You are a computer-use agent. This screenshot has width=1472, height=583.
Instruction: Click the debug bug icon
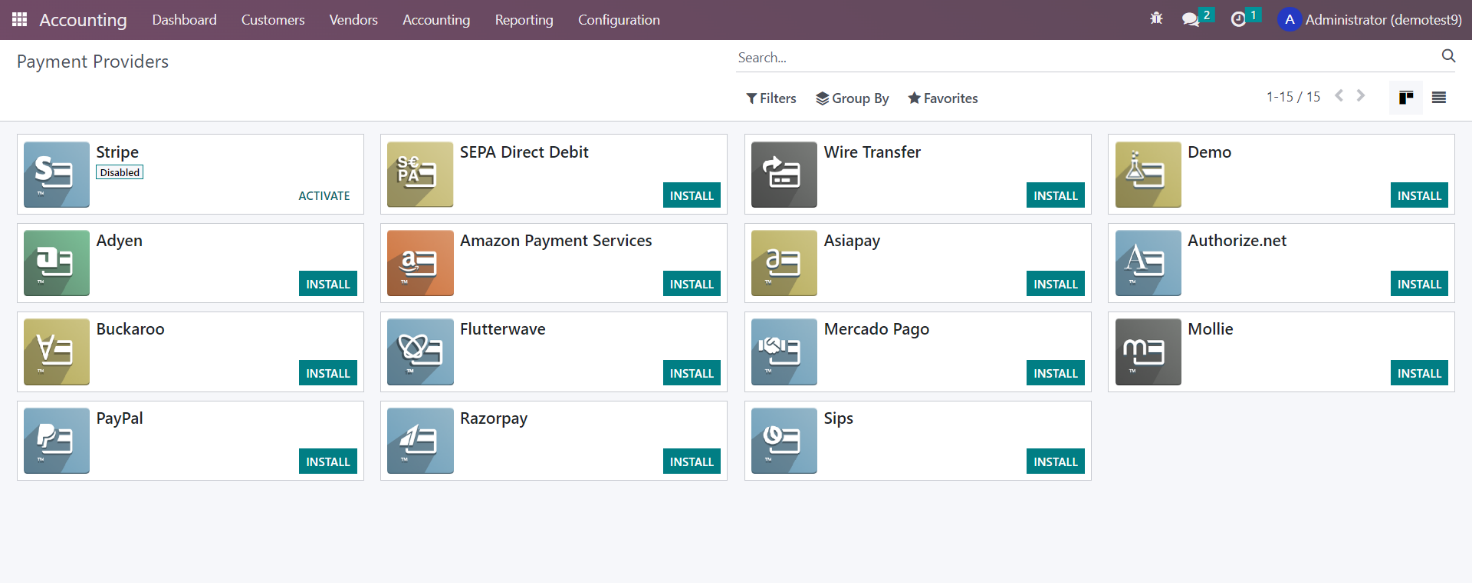(1157, 19)
